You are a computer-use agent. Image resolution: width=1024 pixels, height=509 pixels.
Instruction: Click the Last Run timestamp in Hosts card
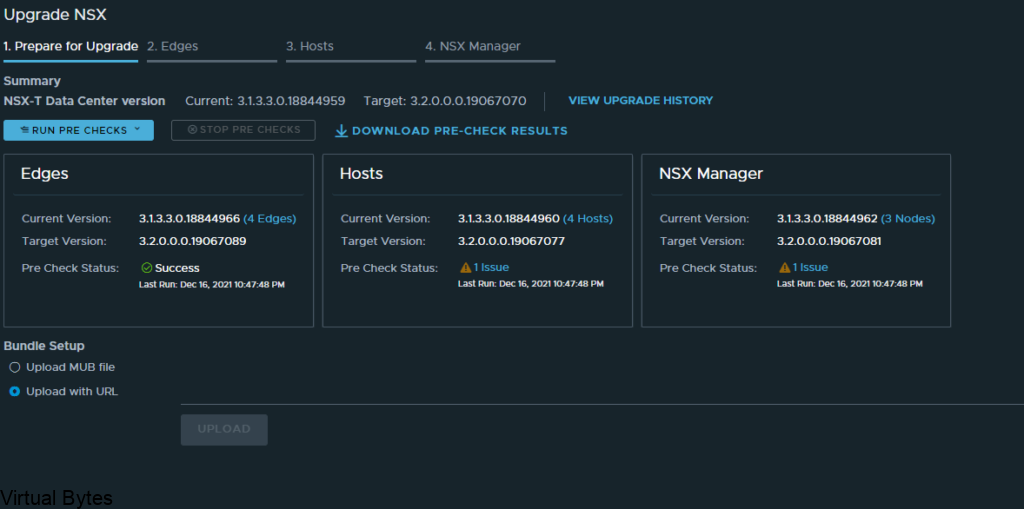[x=531, y=284]
